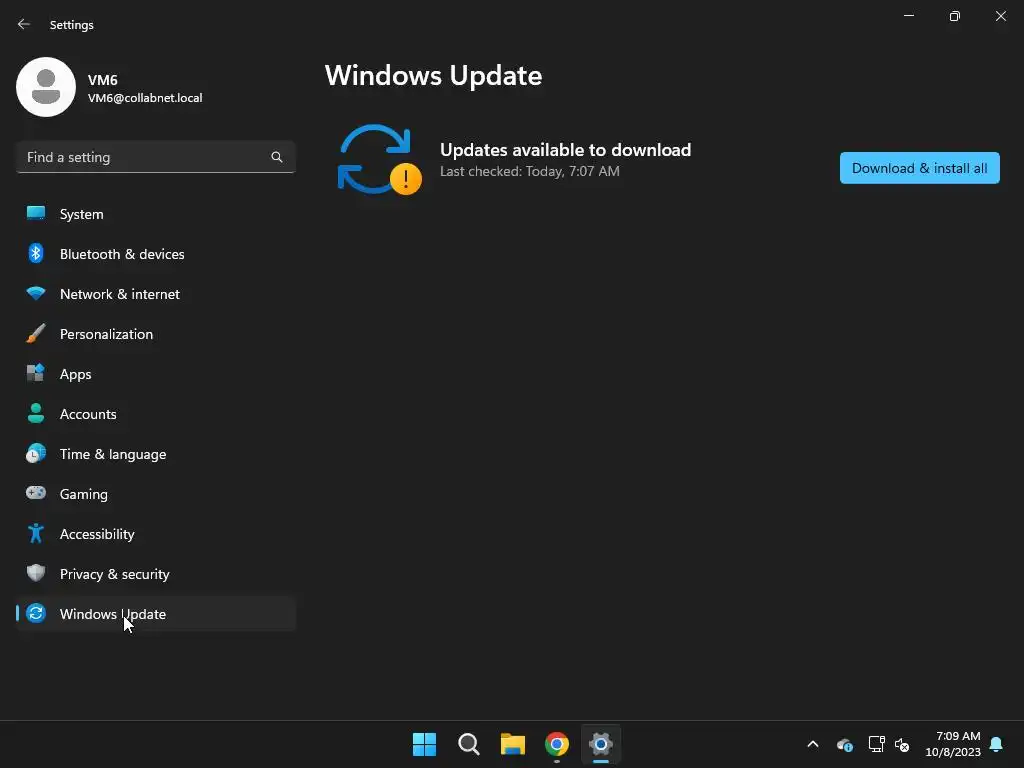Open Privacy & security
The image size is (1024, 768).
pyautogui.click(x=155, y=574)
